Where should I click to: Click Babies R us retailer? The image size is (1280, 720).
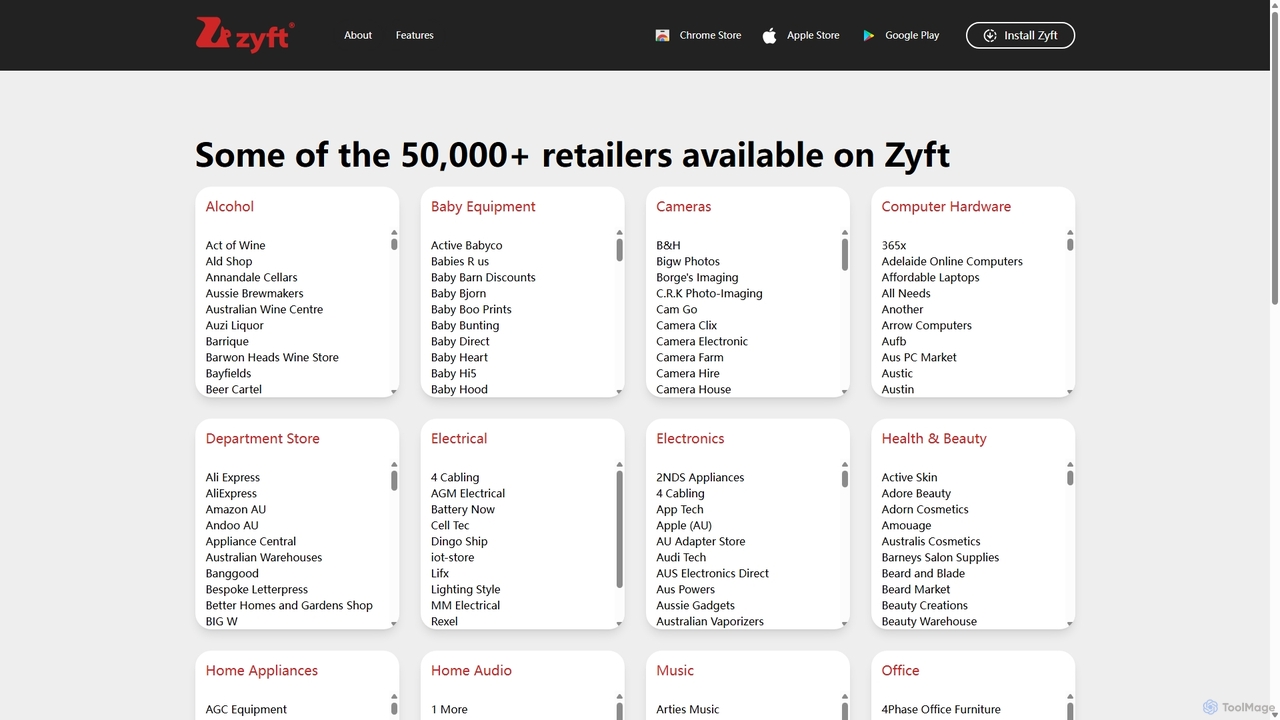pyautogui.click(x=460, y=261)
